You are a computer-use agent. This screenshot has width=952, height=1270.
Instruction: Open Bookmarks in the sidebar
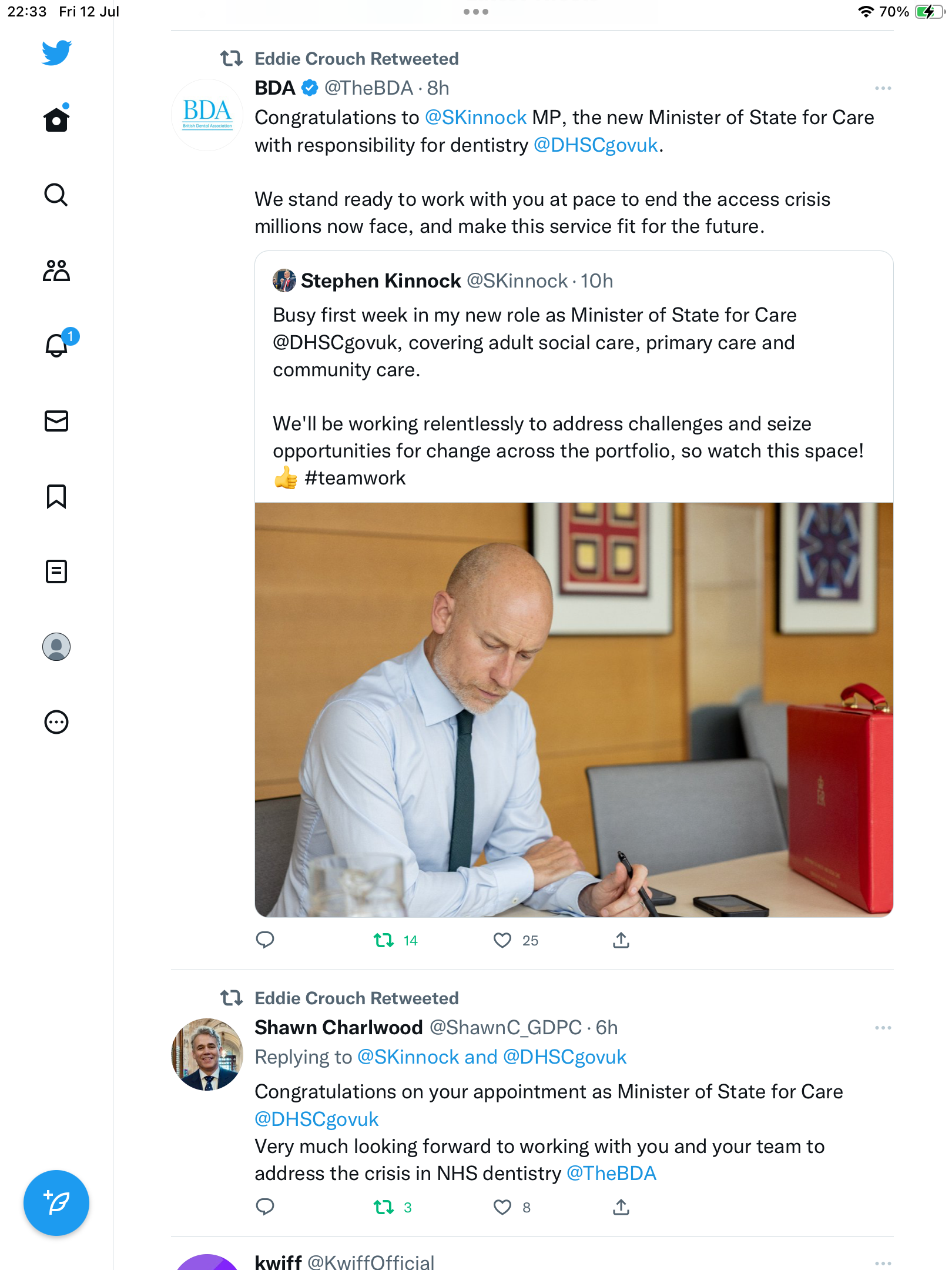point(56,496)
